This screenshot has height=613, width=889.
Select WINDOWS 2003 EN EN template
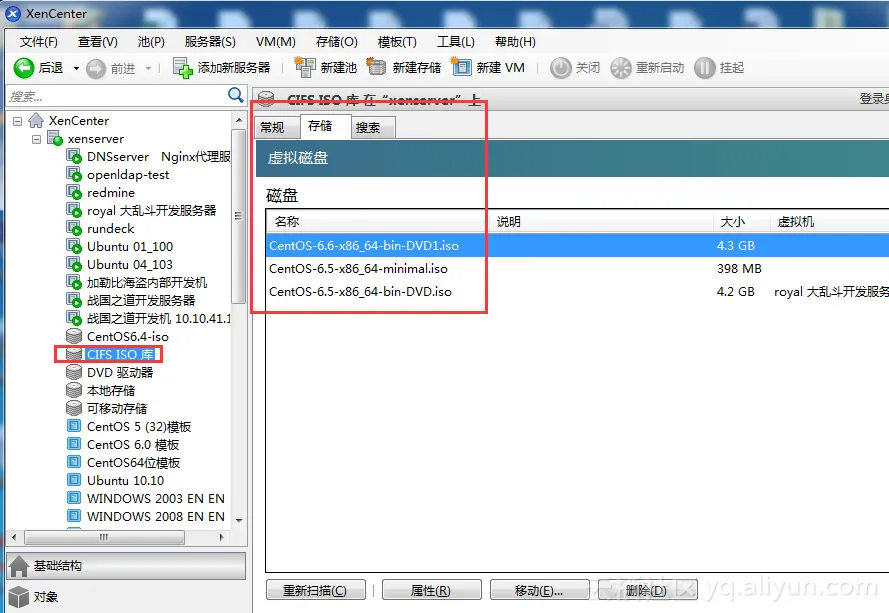pos(156,498)
